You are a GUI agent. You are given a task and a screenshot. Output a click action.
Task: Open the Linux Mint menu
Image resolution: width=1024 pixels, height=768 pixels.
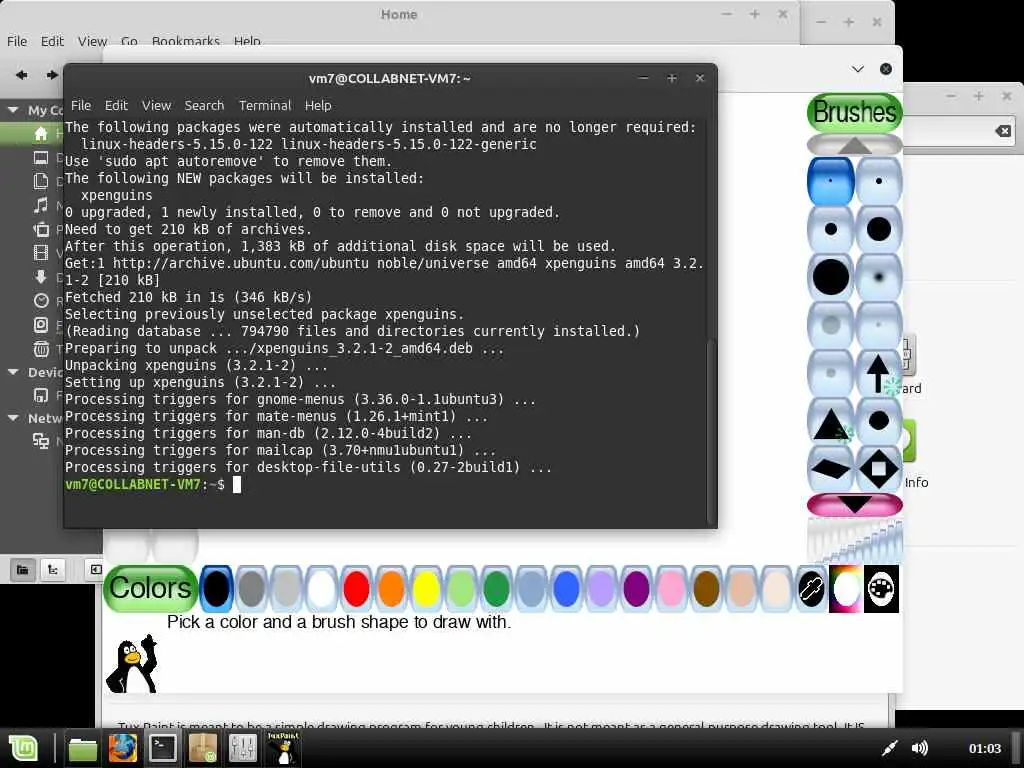pos(24,748)
